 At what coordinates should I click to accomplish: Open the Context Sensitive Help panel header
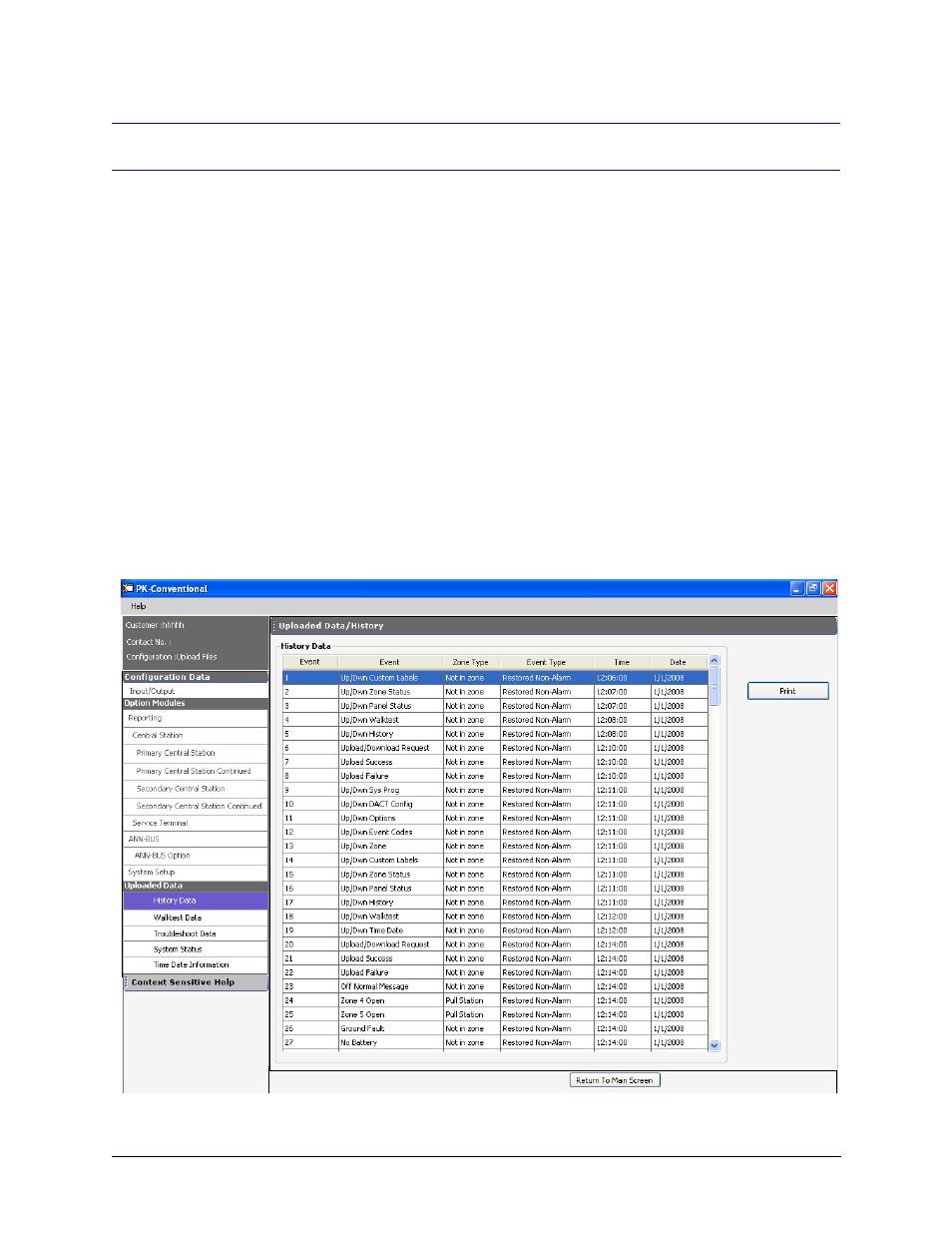point(196,982)
